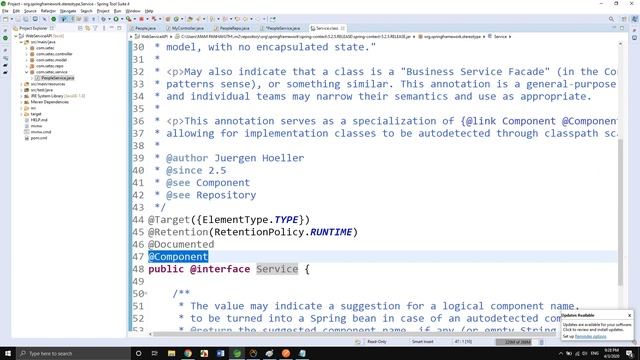Image resolution: width=640 pixels, height=360 pixels.
Task: Click the Open Perspective icon
Action: click(x=624, y=19)
